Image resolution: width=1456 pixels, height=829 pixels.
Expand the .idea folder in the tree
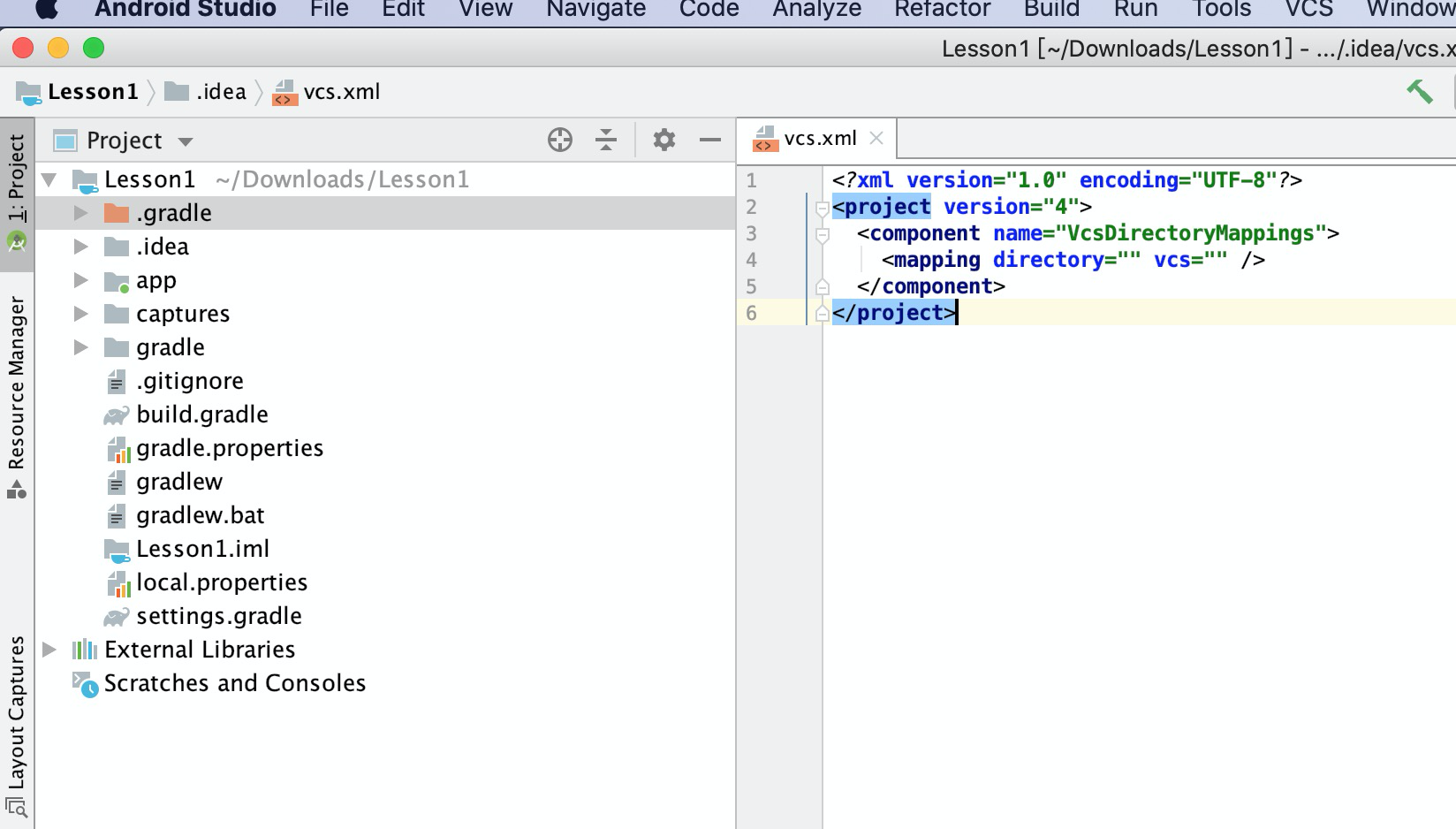point(80,247)
